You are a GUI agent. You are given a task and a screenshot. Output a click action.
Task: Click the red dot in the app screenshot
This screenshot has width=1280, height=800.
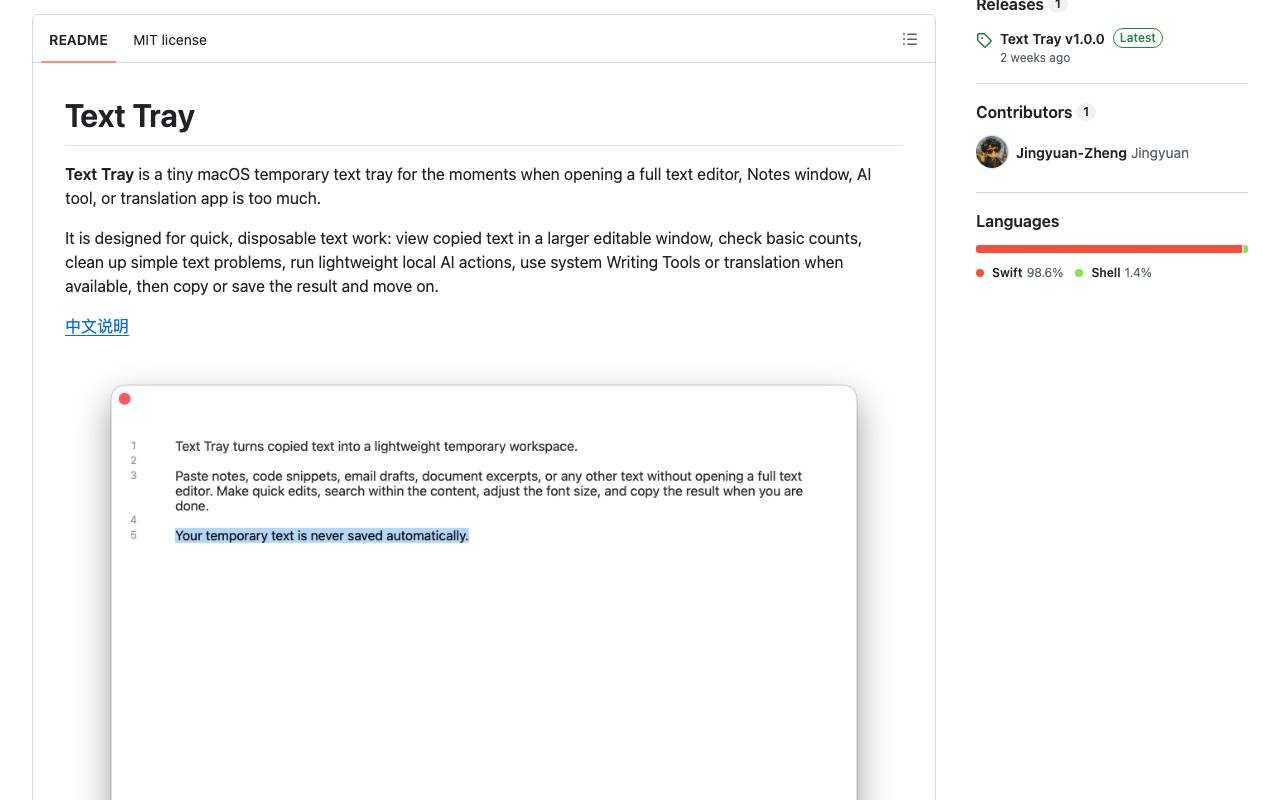pyautogui.click(x=125, y=399)
